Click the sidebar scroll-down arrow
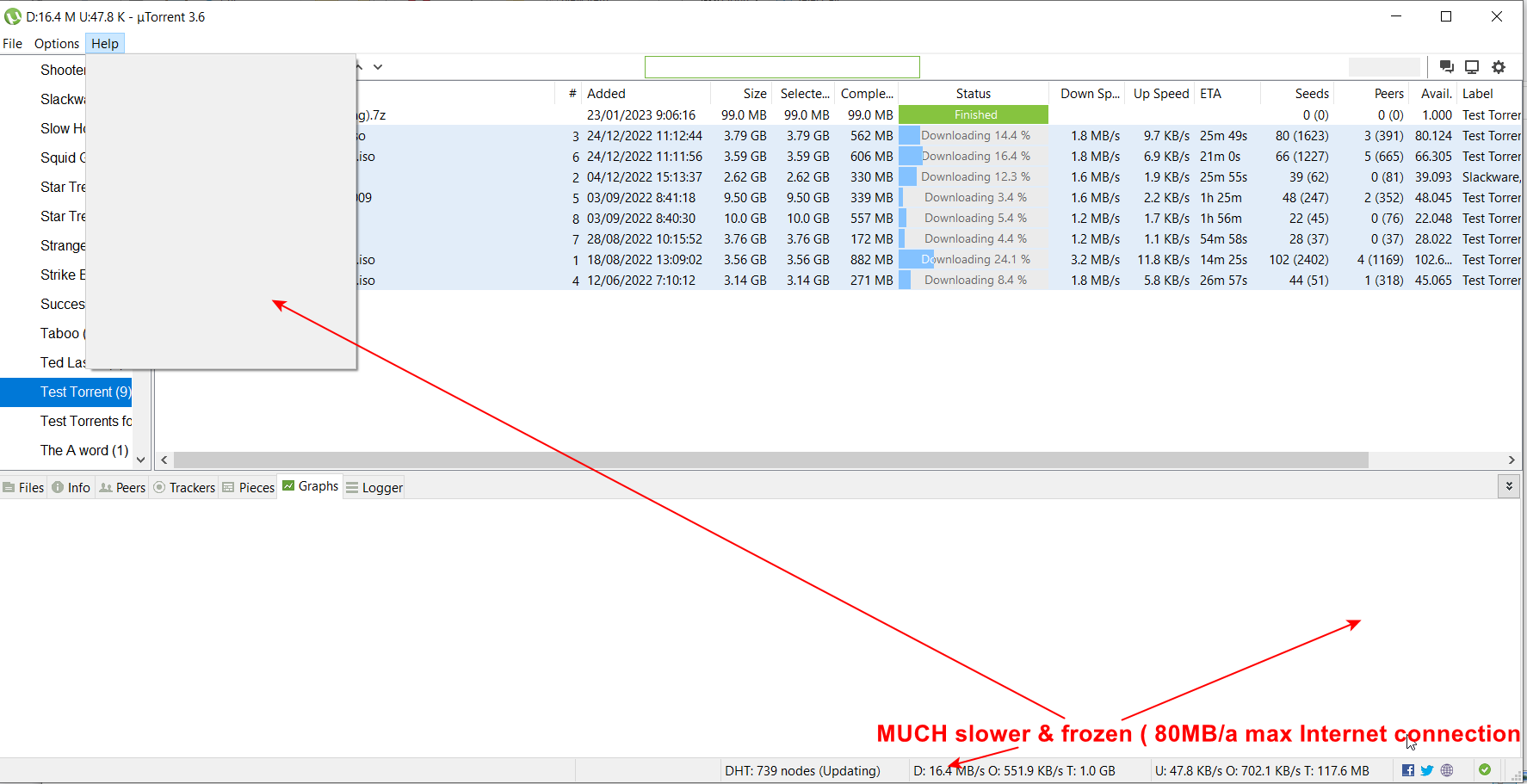This screenshot has height=784, width=1527. click(141, 460)
